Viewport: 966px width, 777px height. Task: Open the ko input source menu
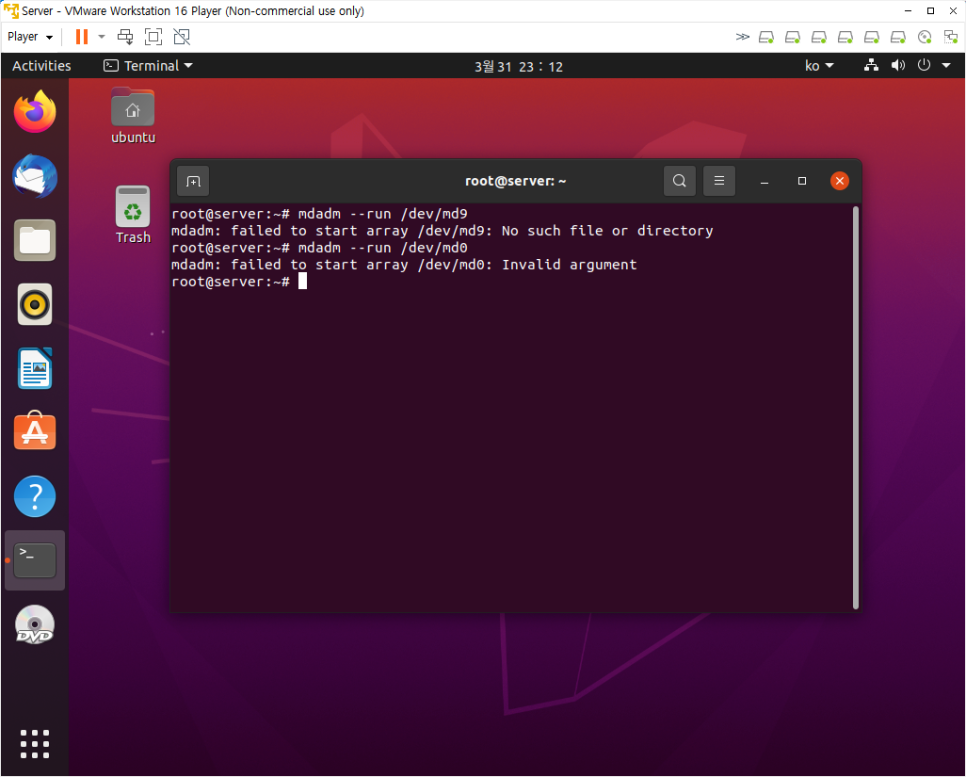[x=819, y=66]
